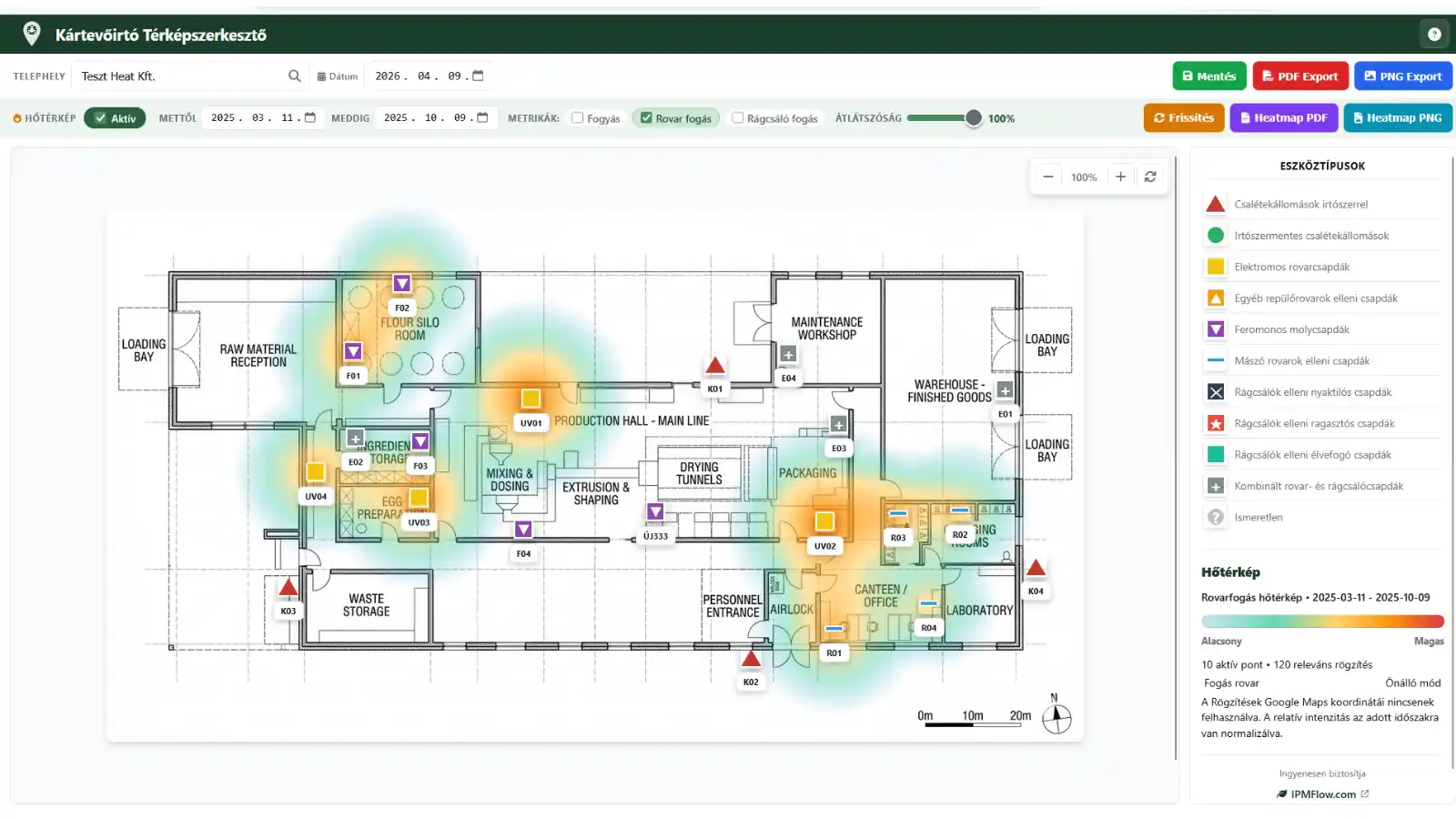Select the K01 red bait station marker

715,366
